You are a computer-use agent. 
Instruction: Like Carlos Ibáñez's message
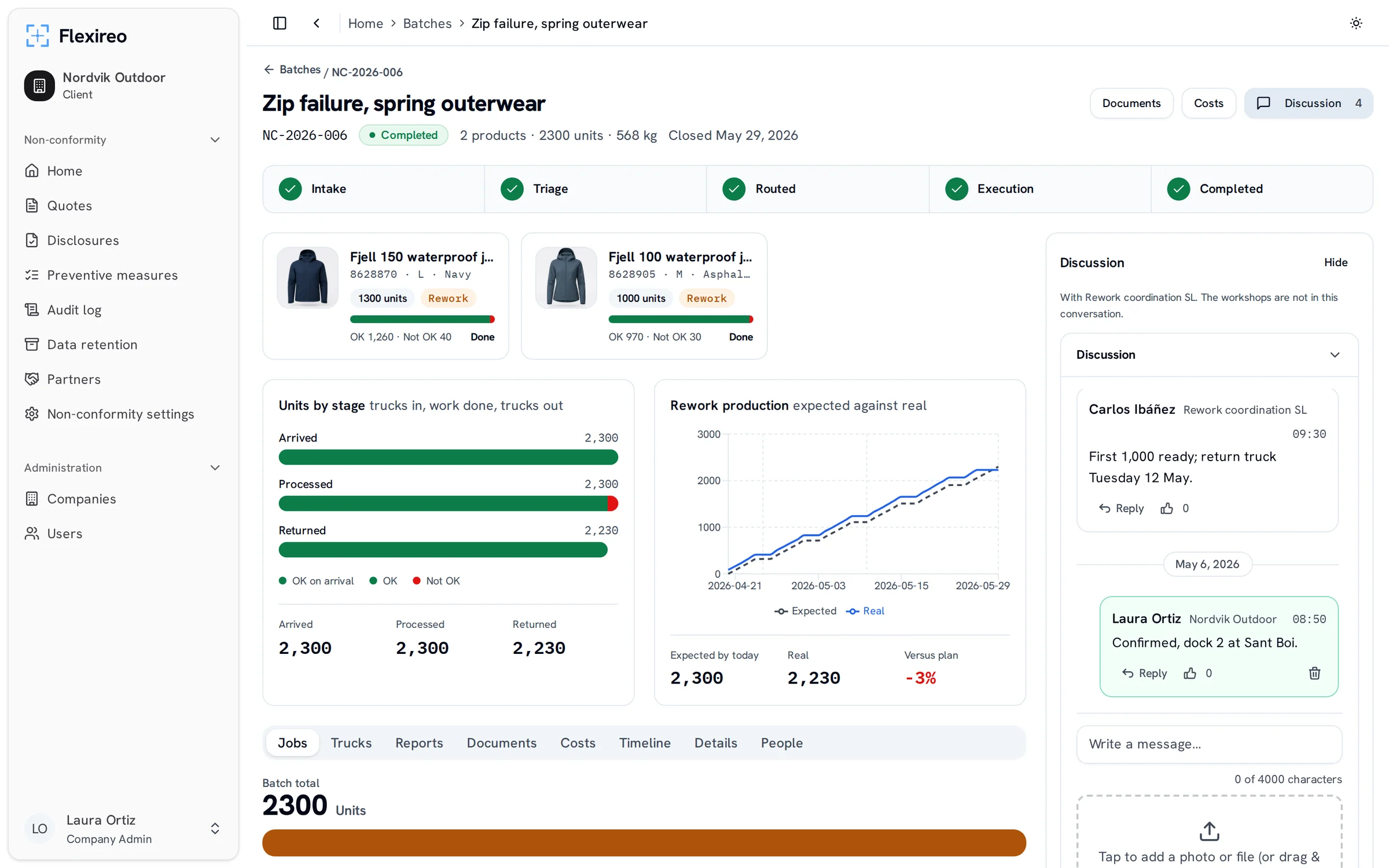coord(1167,508)
